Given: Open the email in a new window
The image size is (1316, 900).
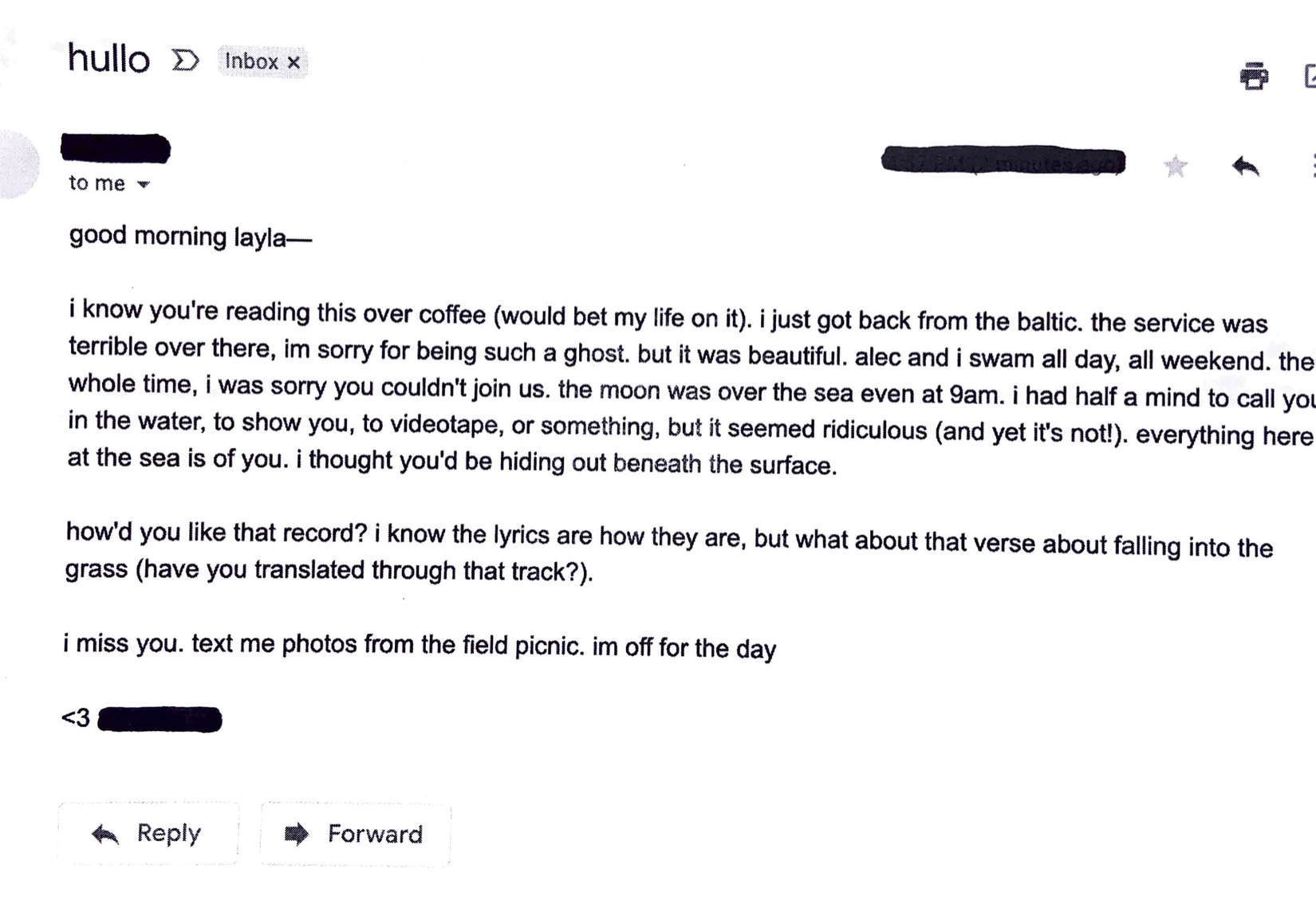Looking at the screenshot, I should (x=1310, y=77).
